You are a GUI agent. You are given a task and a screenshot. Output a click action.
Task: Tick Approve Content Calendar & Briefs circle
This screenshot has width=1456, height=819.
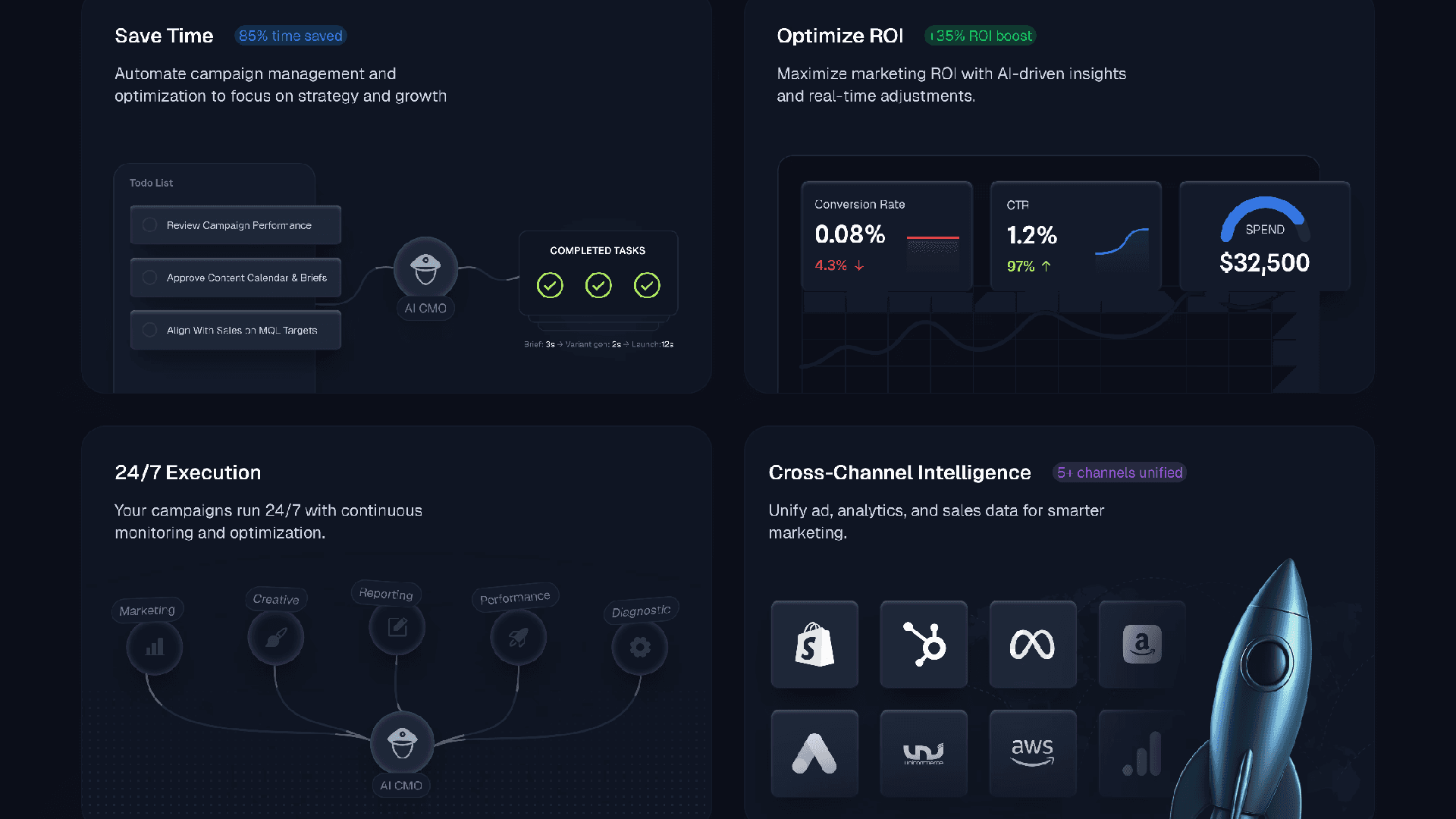click(x=150, y=278)
